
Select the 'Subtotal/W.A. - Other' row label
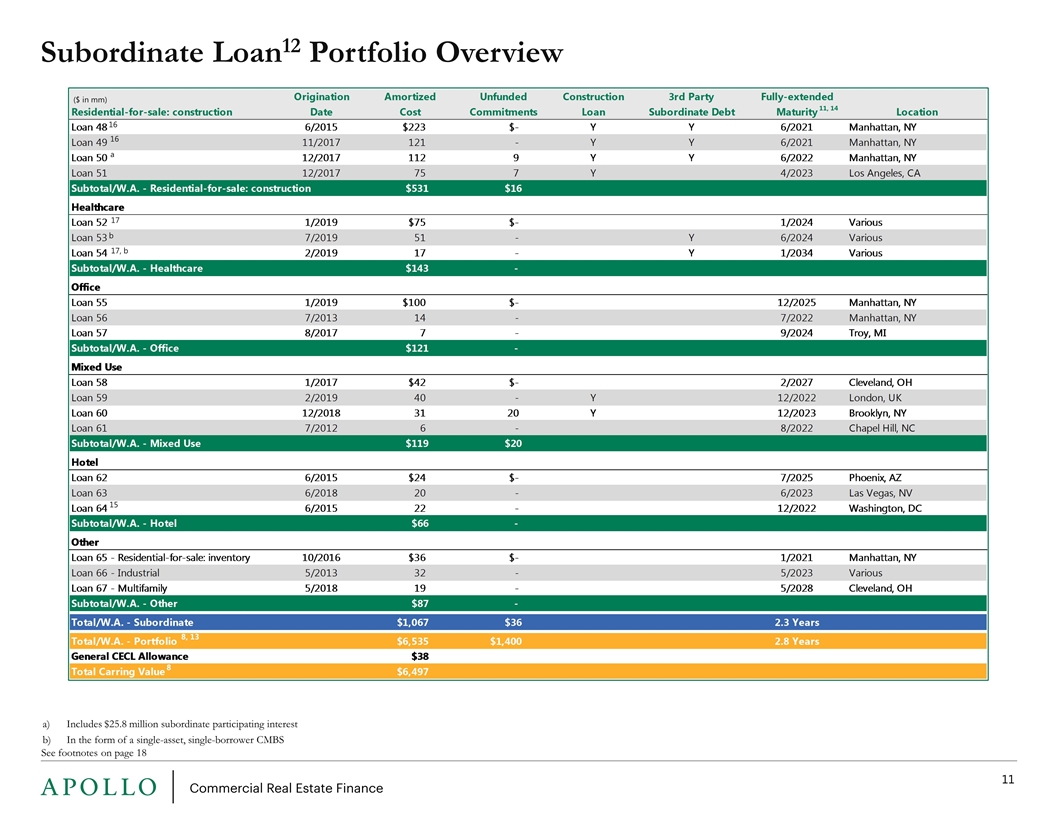point(124,603)
